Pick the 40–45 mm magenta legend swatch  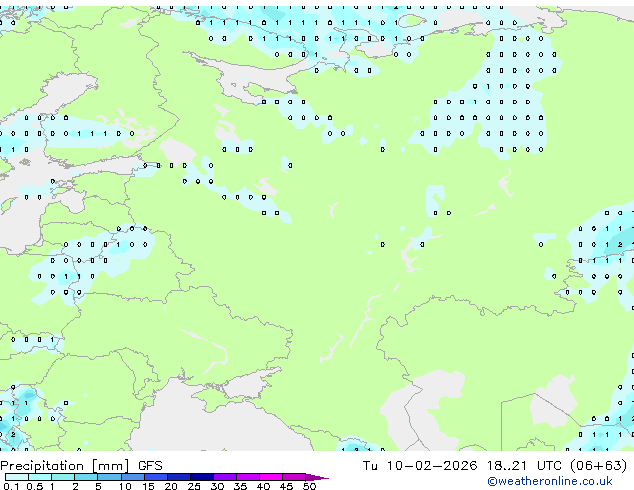click(271, 477)
